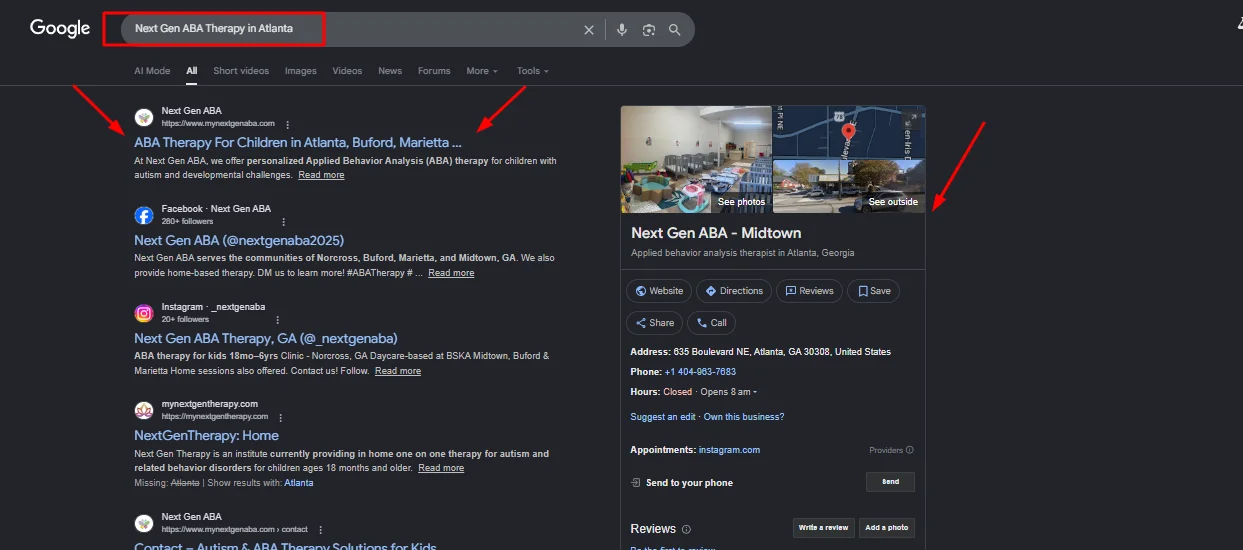Switch to the AI Mode tab
Viewport: 1243px width, 550px height.
(x=152, y=71)
